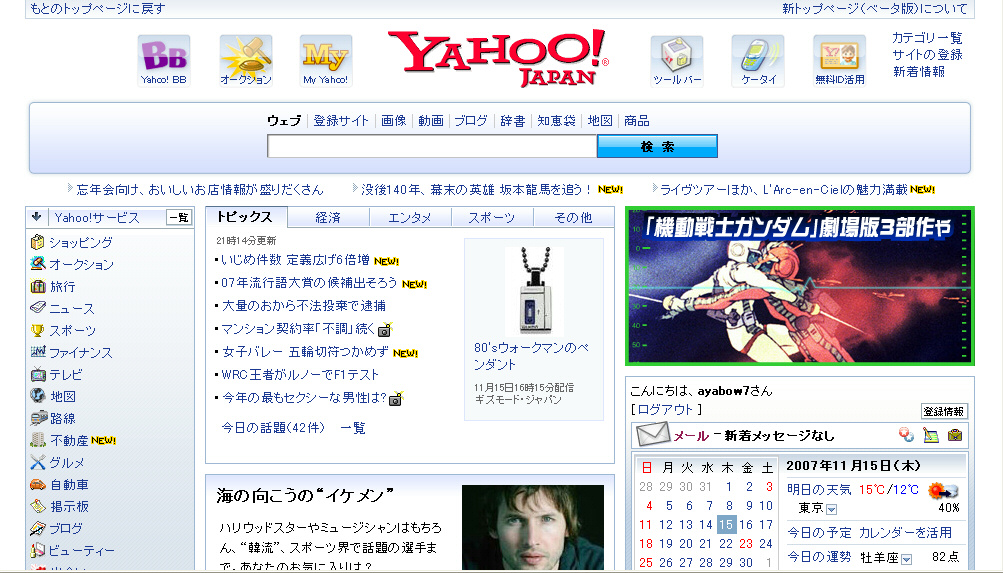Click the Autos (自動車) car icon
This screenshot has height=573, width=1003.
[38, 485]
